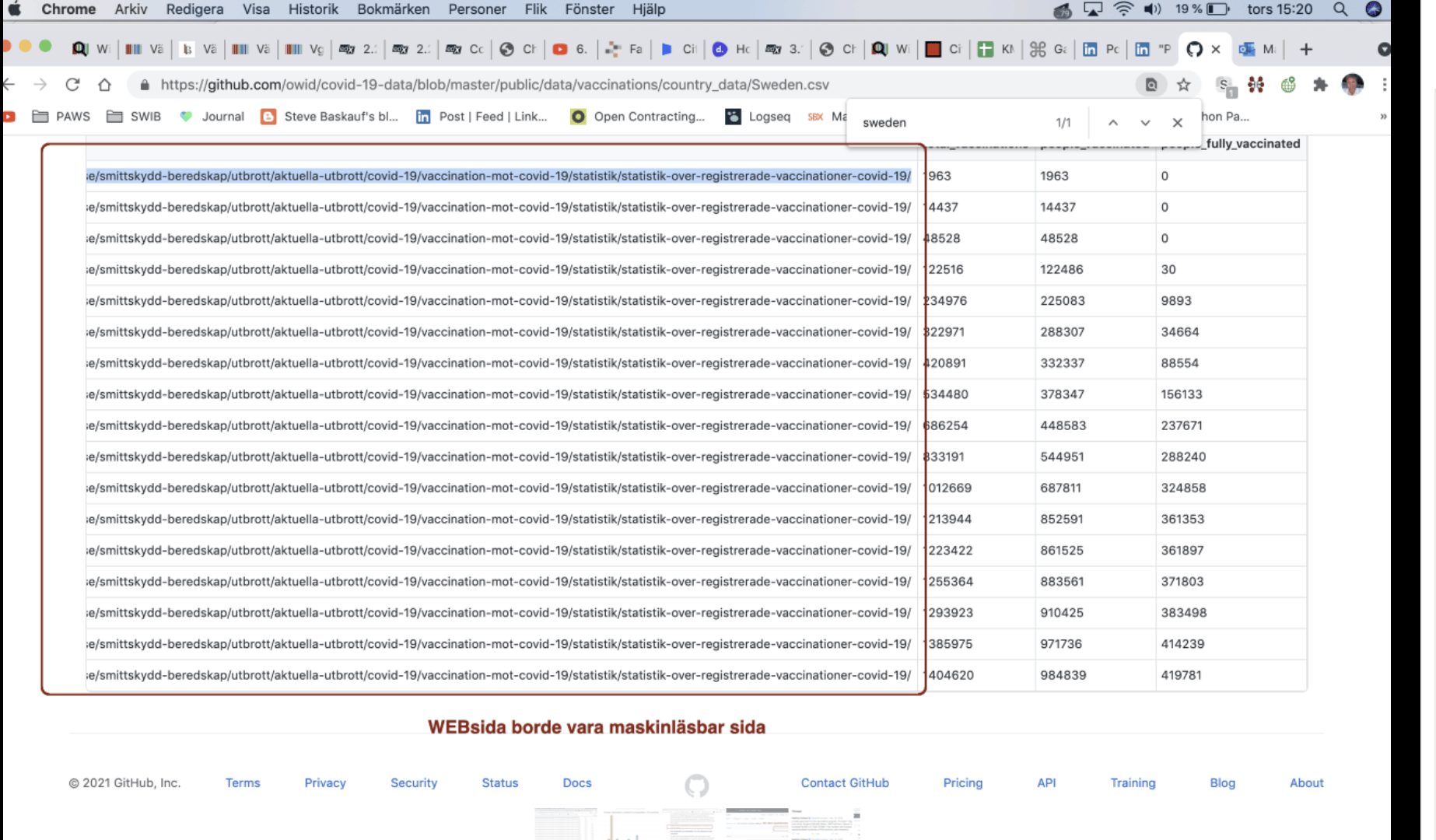Reload the page with the refresh icon
This screenshot has width=1436, height=840.
click(x=72, y=85)
